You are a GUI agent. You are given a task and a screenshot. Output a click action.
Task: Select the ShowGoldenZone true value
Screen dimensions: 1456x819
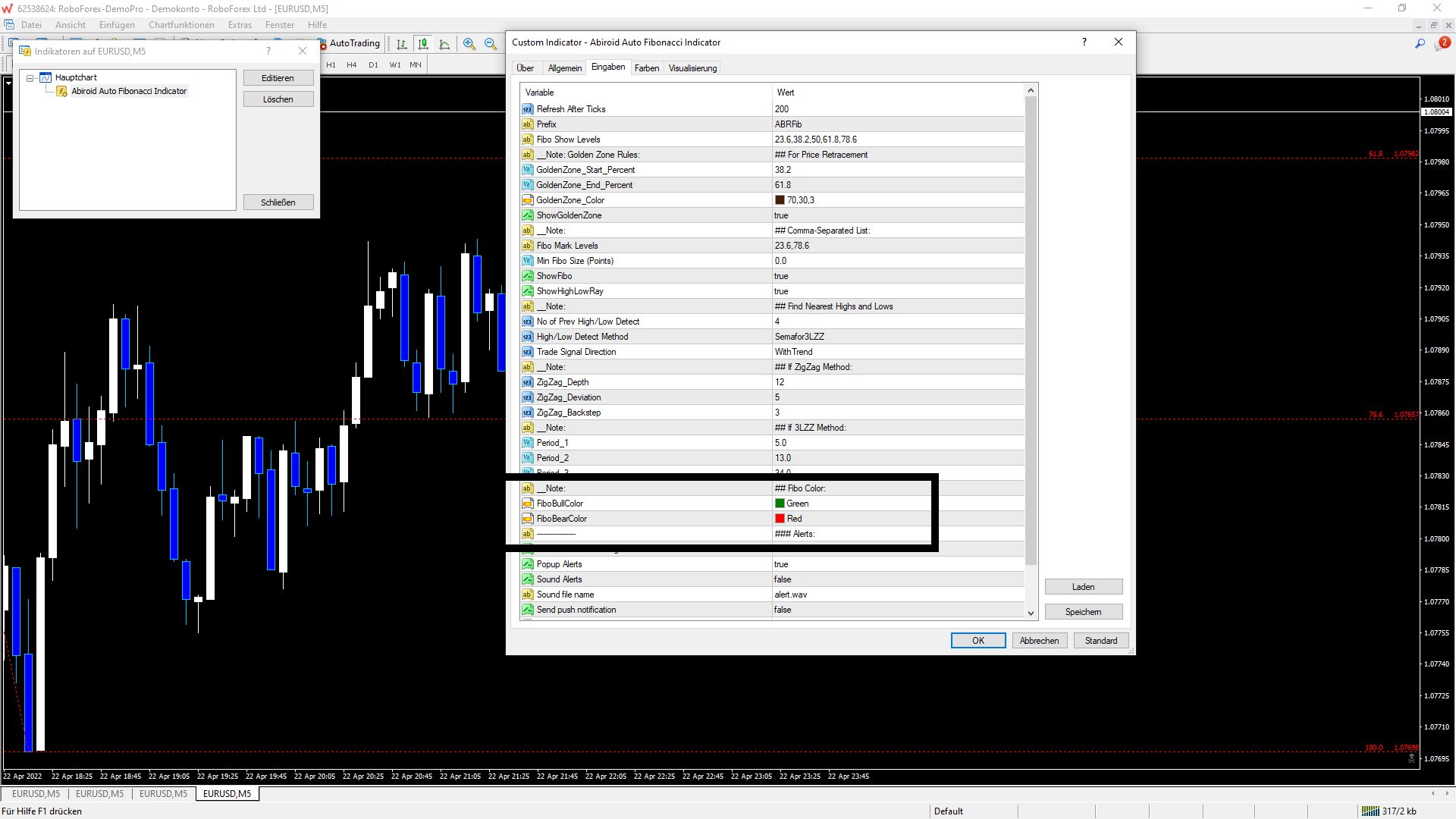pyautogui.click(x=781, y=215)
